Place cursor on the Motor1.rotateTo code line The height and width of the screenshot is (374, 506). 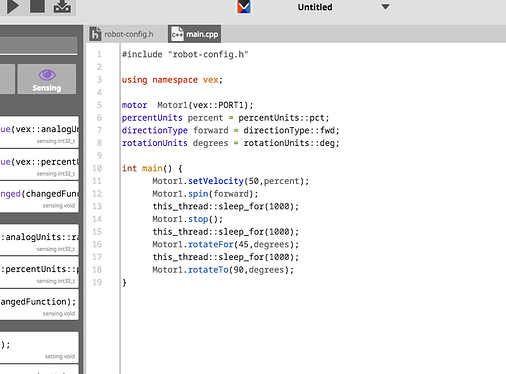(x=223, y=270)
